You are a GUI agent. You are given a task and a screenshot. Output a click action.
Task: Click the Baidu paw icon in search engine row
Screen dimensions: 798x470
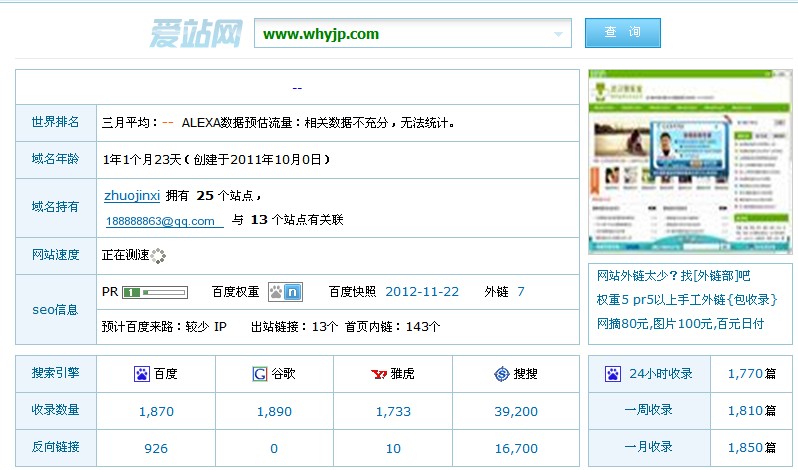click(141, 374)
